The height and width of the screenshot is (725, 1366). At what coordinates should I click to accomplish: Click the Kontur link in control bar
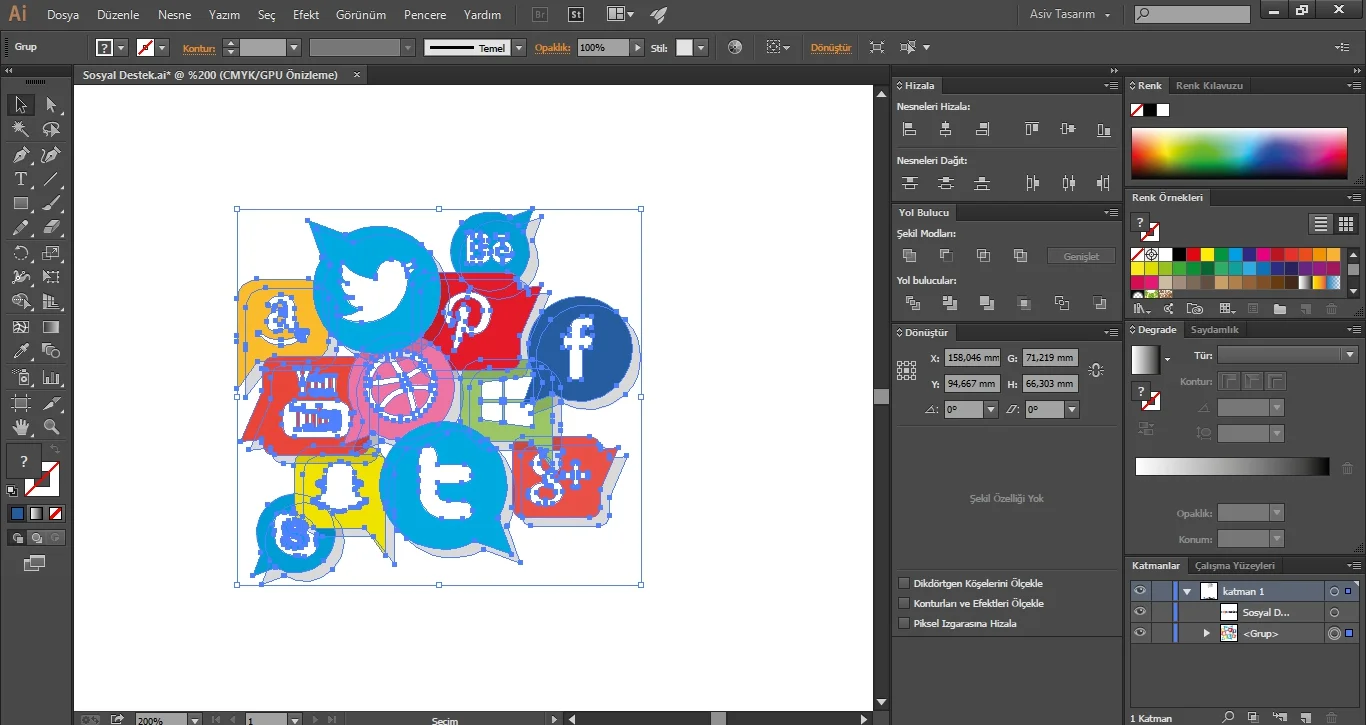198,48
